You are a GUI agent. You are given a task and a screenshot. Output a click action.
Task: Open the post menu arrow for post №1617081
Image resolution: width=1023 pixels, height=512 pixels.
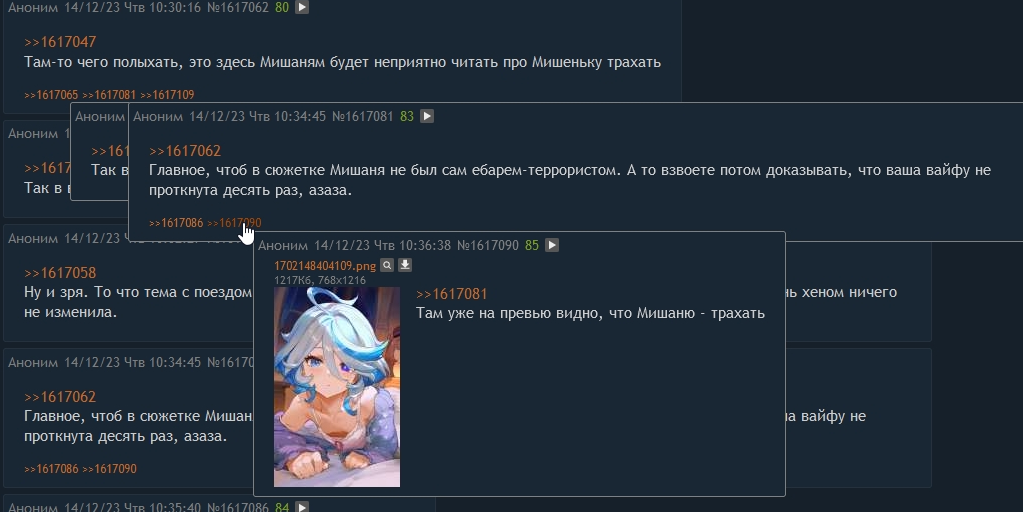pos(427,116)
